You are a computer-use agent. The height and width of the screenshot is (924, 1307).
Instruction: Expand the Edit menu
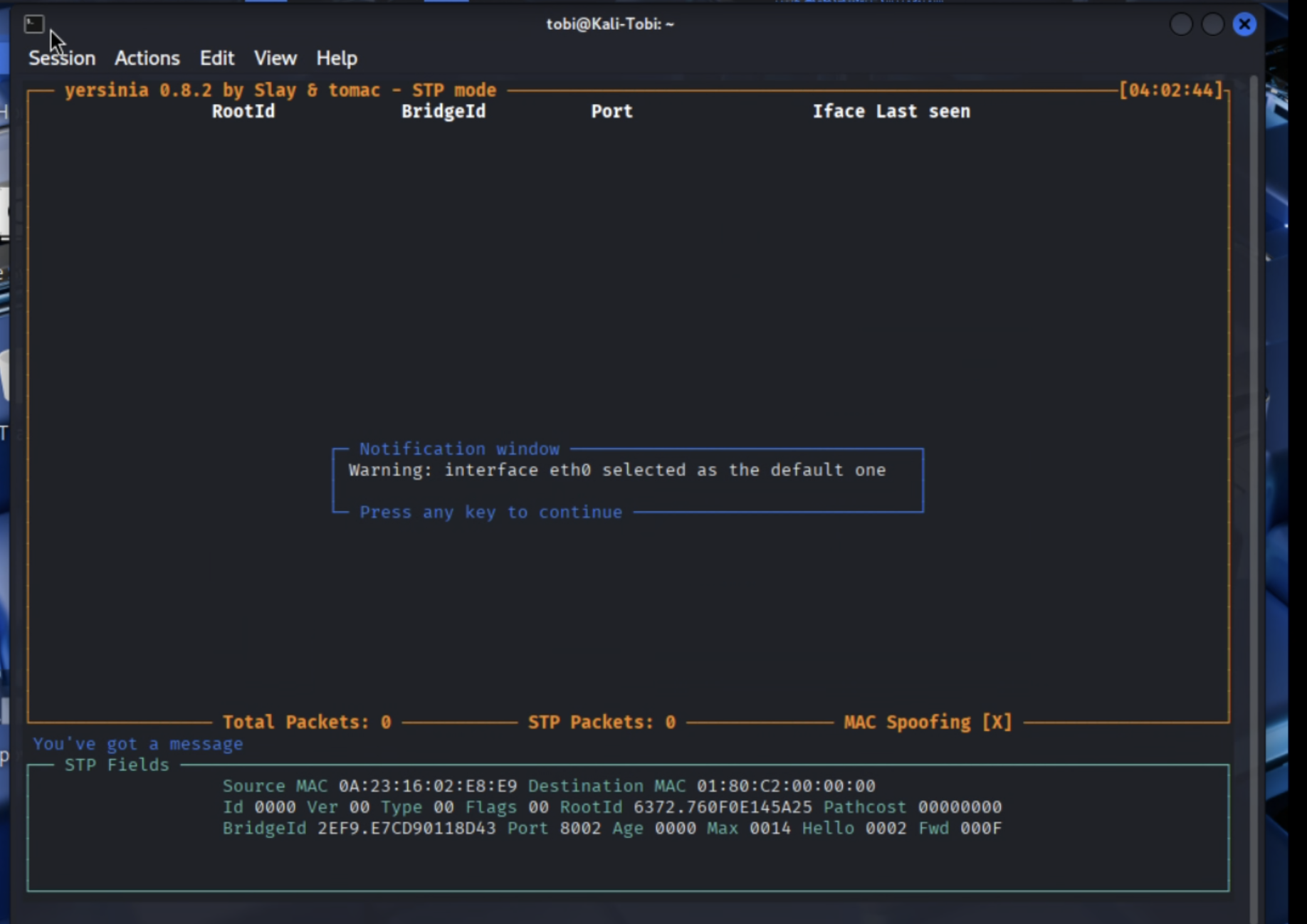[216, 58]
